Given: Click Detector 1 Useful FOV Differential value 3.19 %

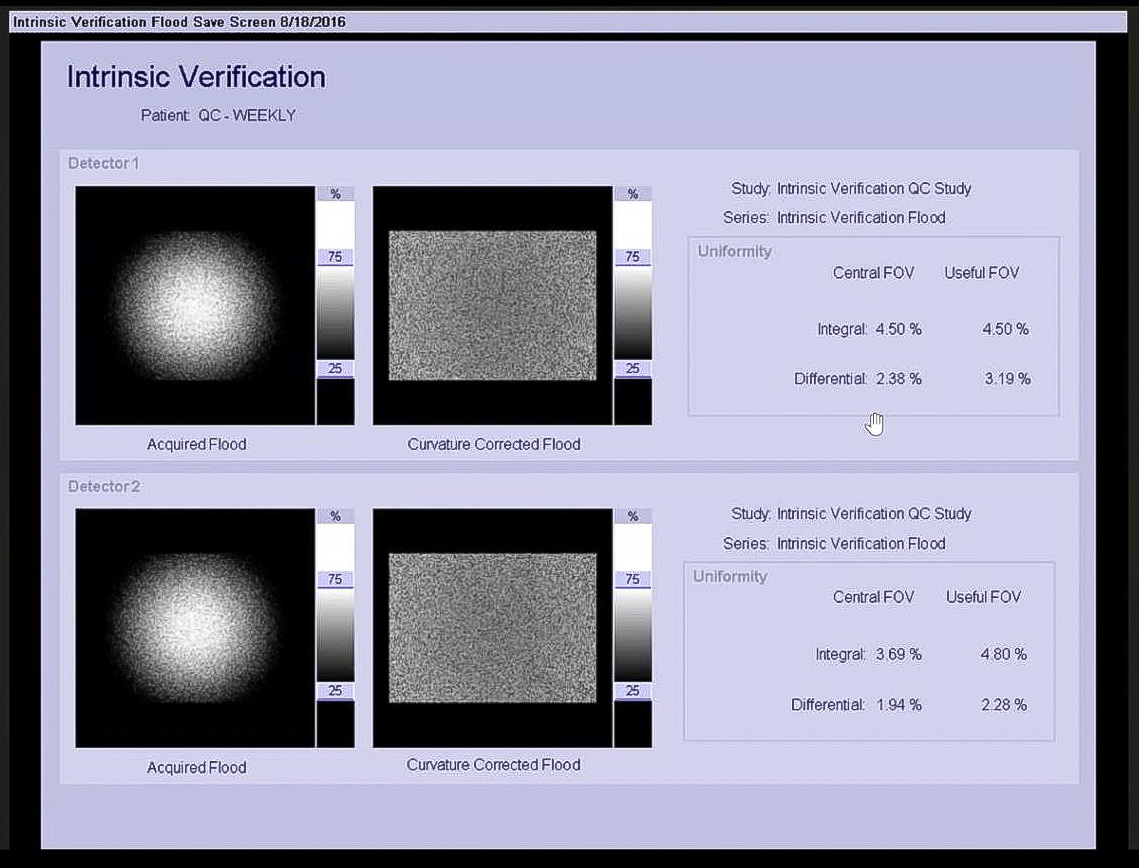Looking at the screenshot, I should (x=1006, y=379).
